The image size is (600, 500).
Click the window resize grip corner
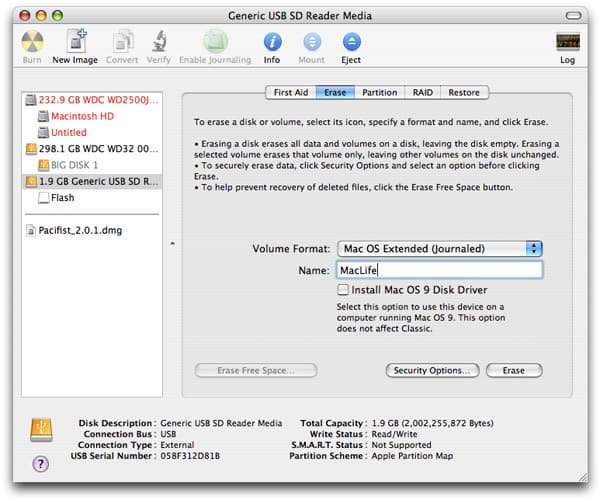[x=583, y=477]
